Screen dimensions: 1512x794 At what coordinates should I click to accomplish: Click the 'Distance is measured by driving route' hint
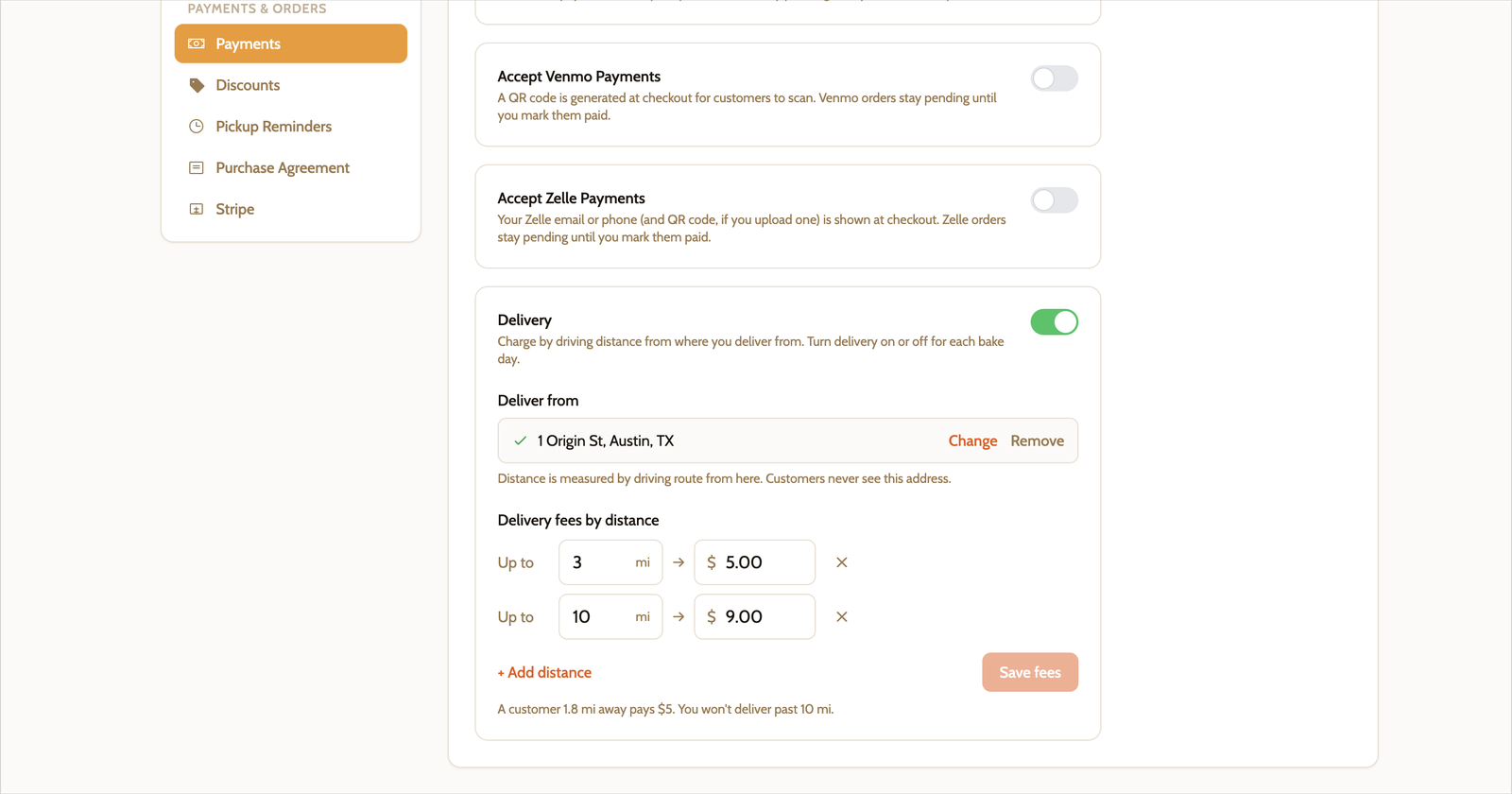724,479
